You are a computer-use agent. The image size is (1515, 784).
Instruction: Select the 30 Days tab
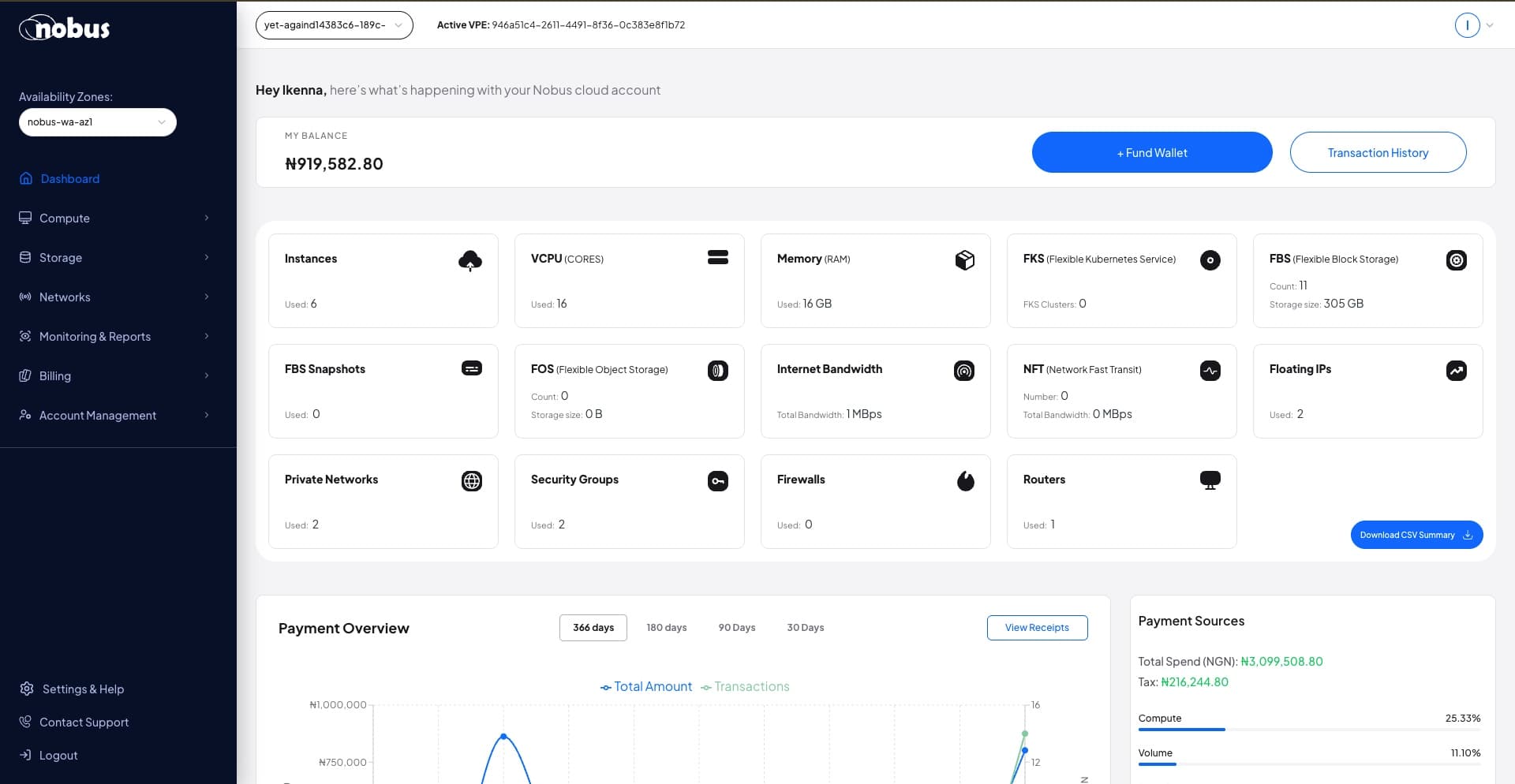(806, 628)
